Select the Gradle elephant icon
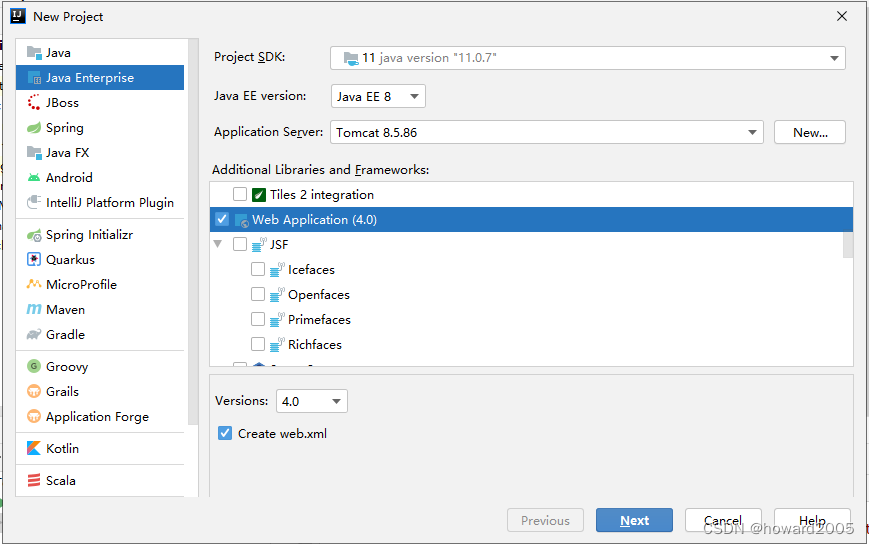Image resolution: width=869 pixels, height=544 pixels. [34, 335]
